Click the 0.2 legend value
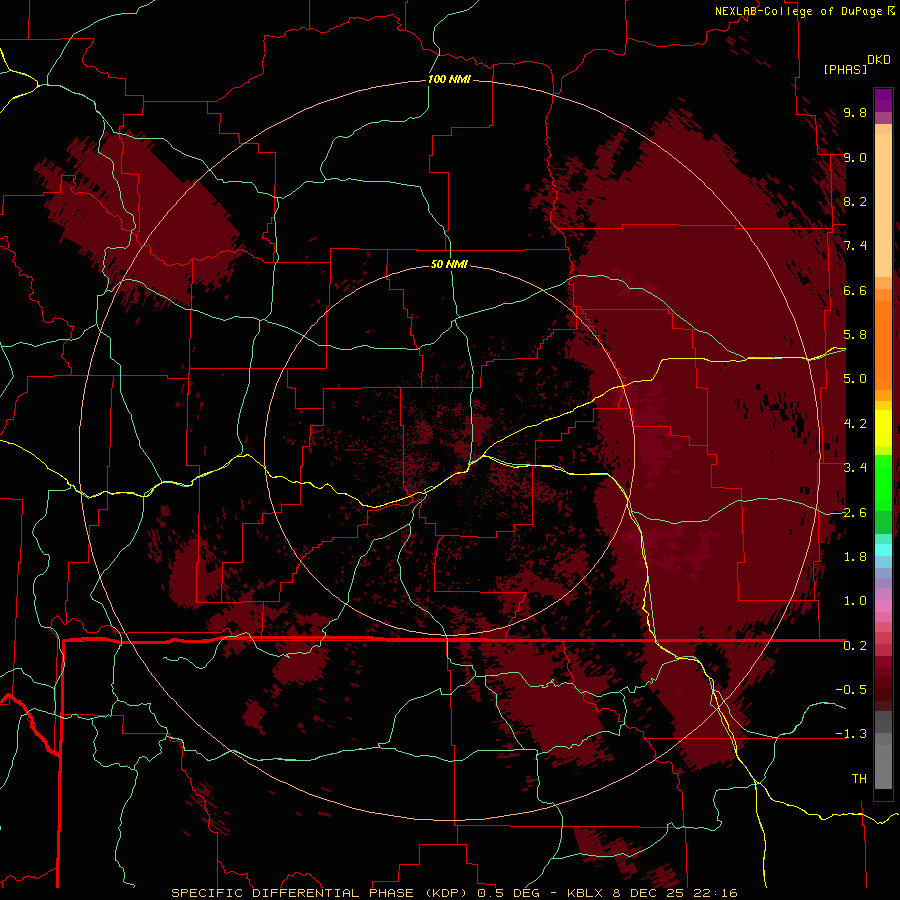The image size is (900, 900). point(855,646)
